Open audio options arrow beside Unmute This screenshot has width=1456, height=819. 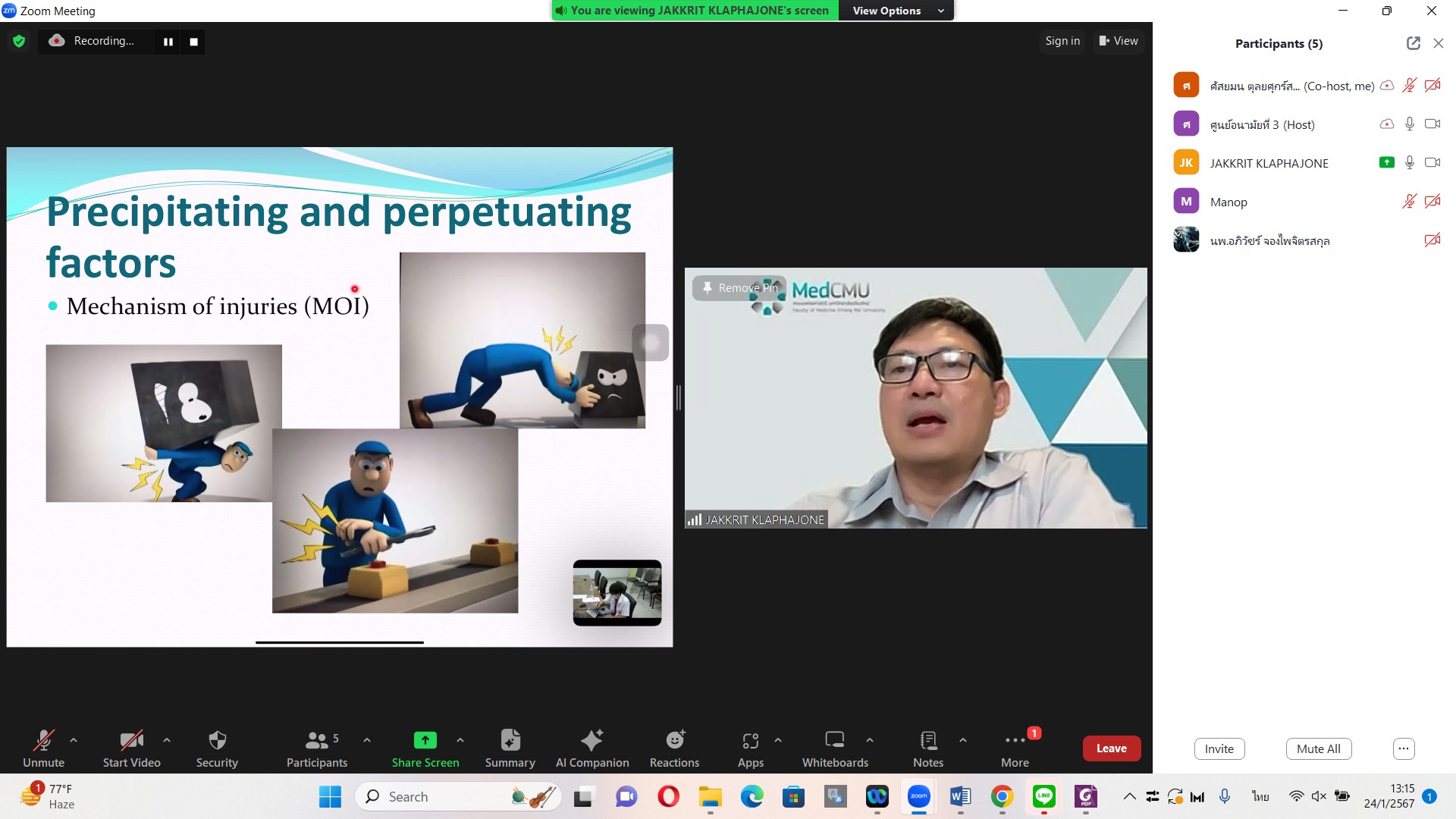click(74, 740)
